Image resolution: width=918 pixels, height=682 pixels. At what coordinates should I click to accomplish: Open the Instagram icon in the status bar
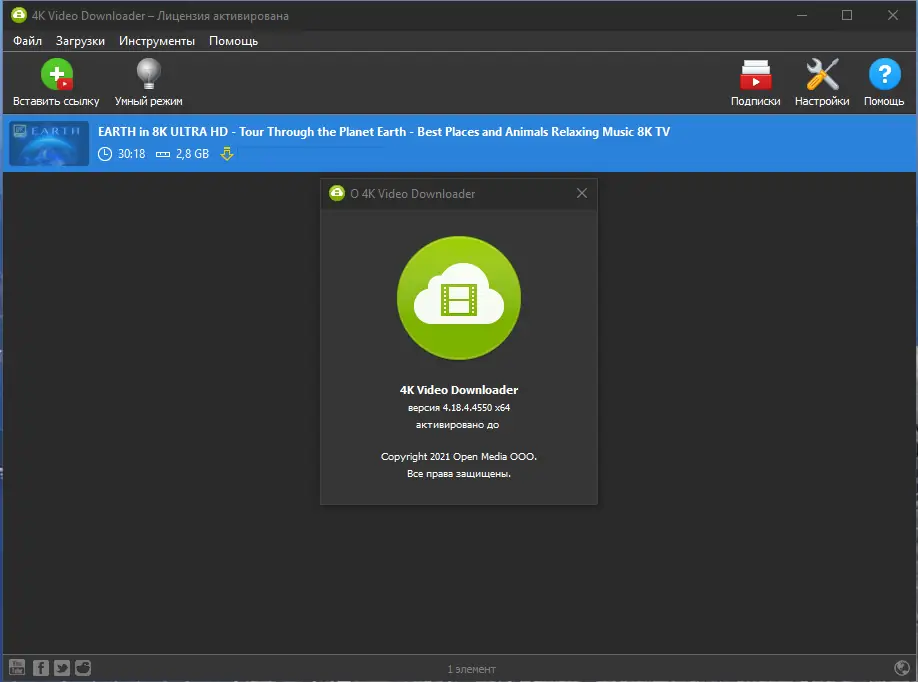[x=82, y=667]
